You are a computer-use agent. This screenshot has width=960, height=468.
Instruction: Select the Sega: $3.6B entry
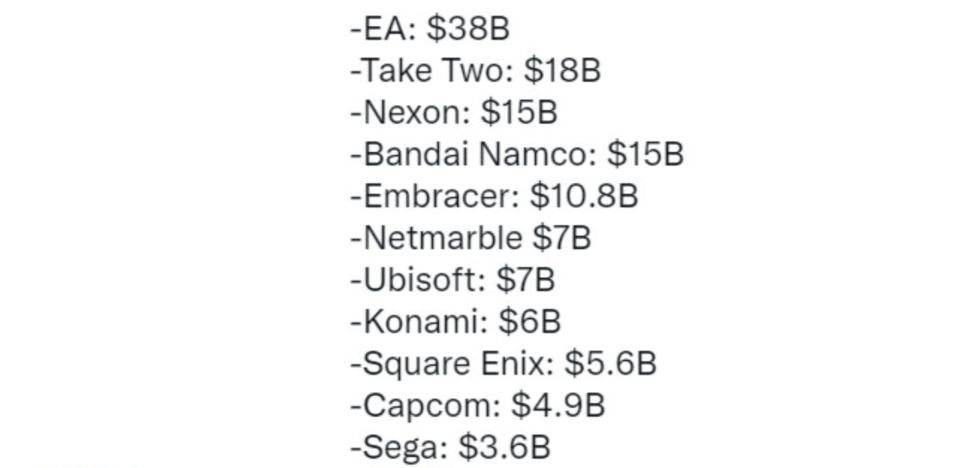[x=450, y=447]
